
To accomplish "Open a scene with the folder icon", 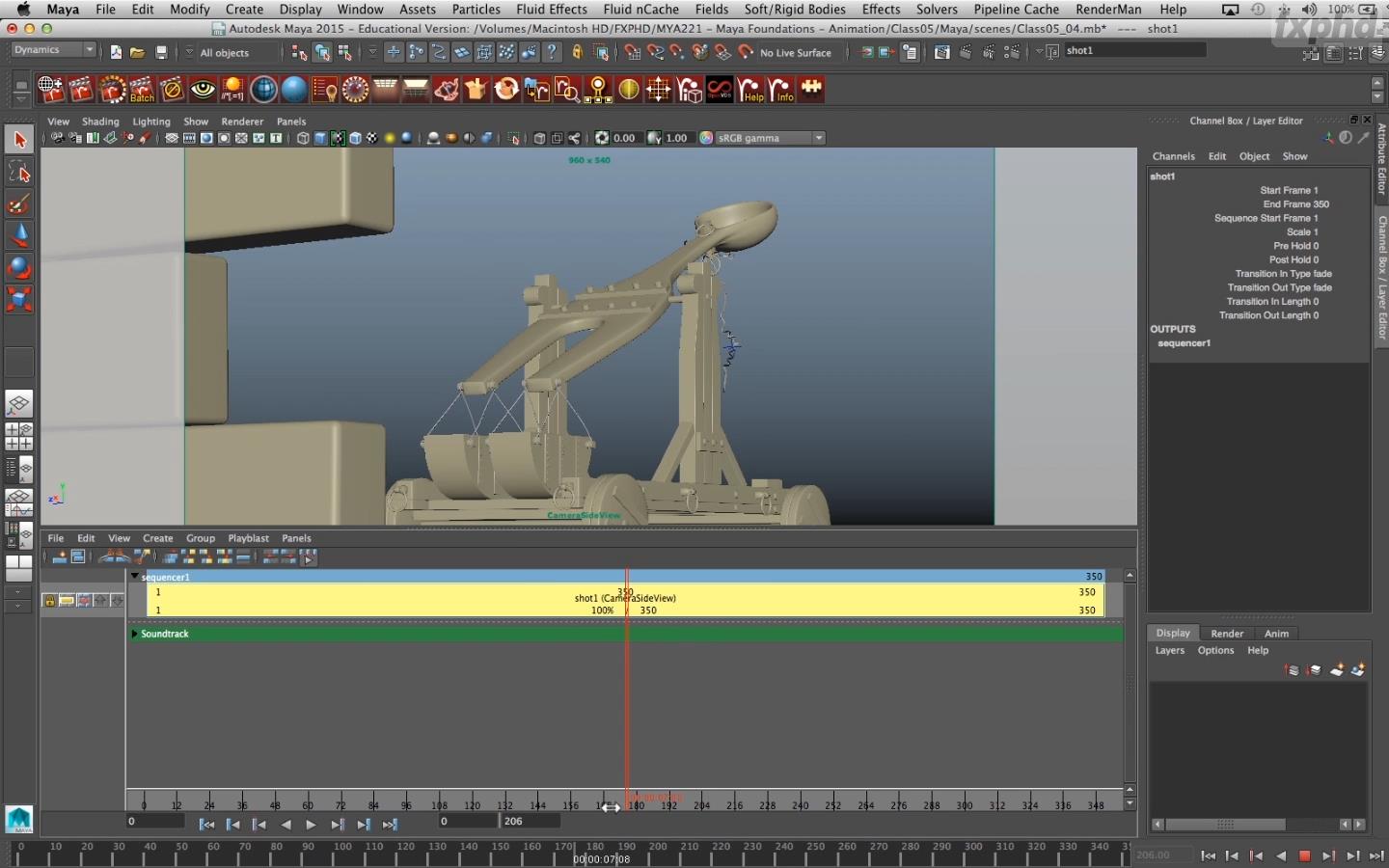I will point(137,52).
